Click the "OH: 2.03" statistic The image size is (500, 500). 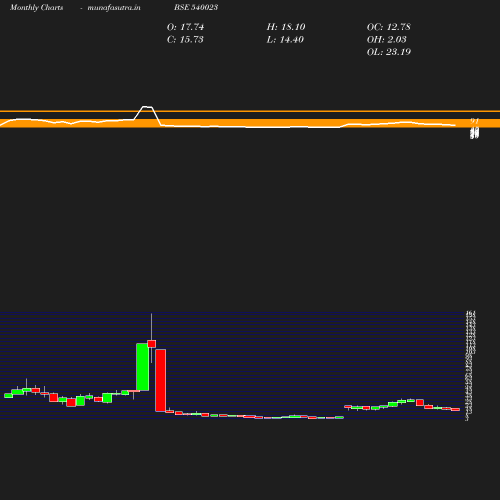pyautogui.click(x=386, y=39)
